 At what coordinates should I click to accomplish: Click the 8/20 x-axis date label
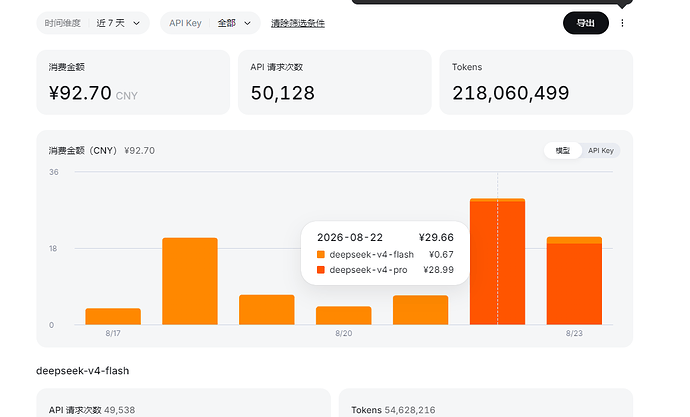click(344, 333)
